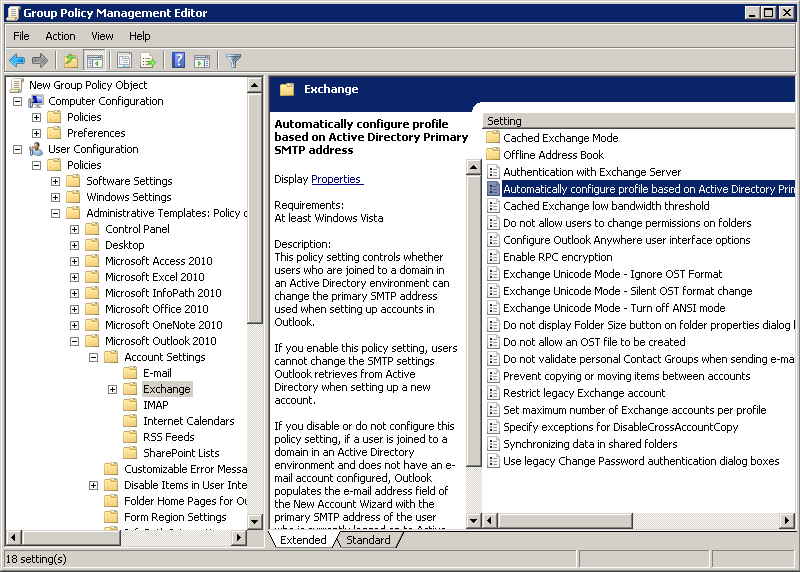
Task: Switch to the Standard tab
Action: pyautogui.click(x=368, y=540)
